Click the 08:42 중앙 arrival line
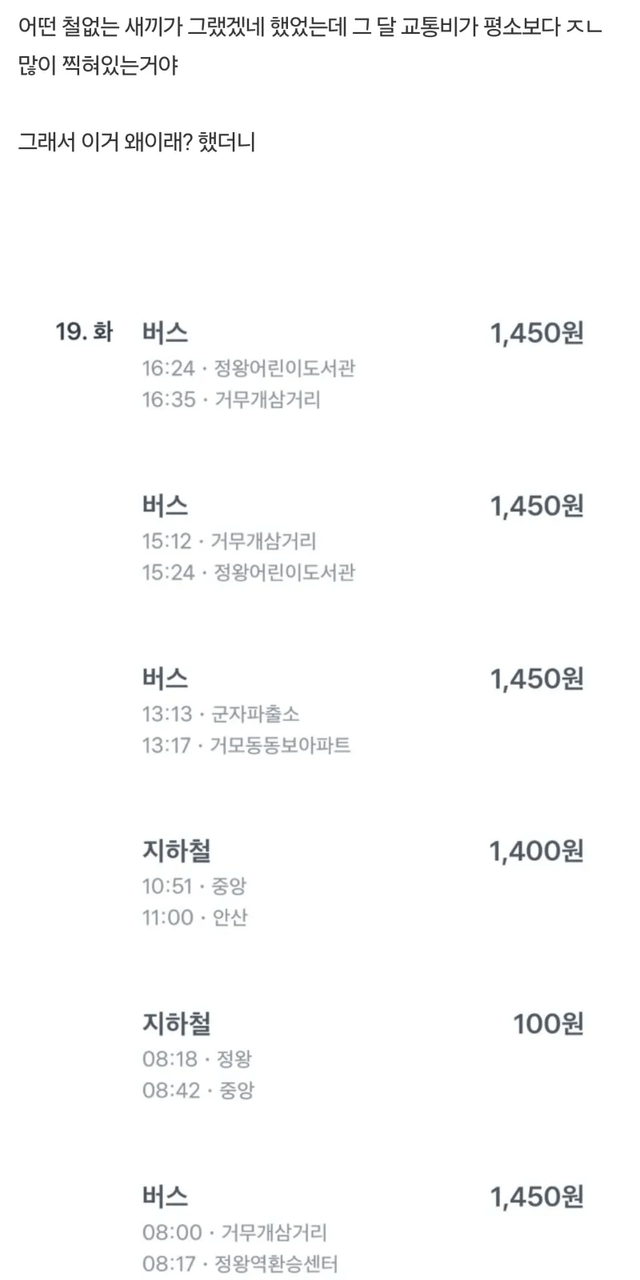The width and height of the screenshot is (640, 1280). point(197,1090)
